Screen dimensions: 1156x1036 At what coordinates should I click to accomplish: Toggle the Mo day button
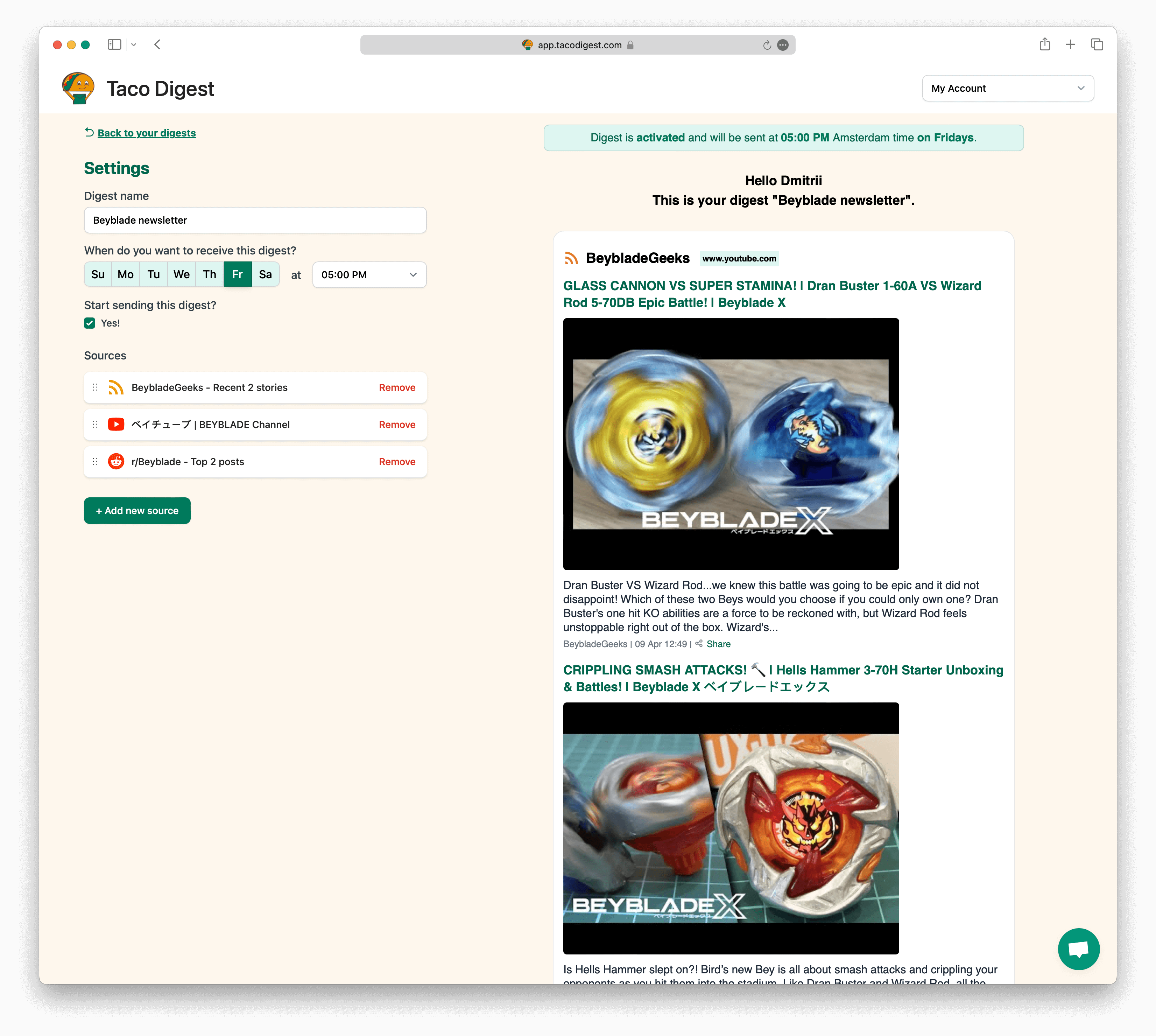(x=125, y=274)
